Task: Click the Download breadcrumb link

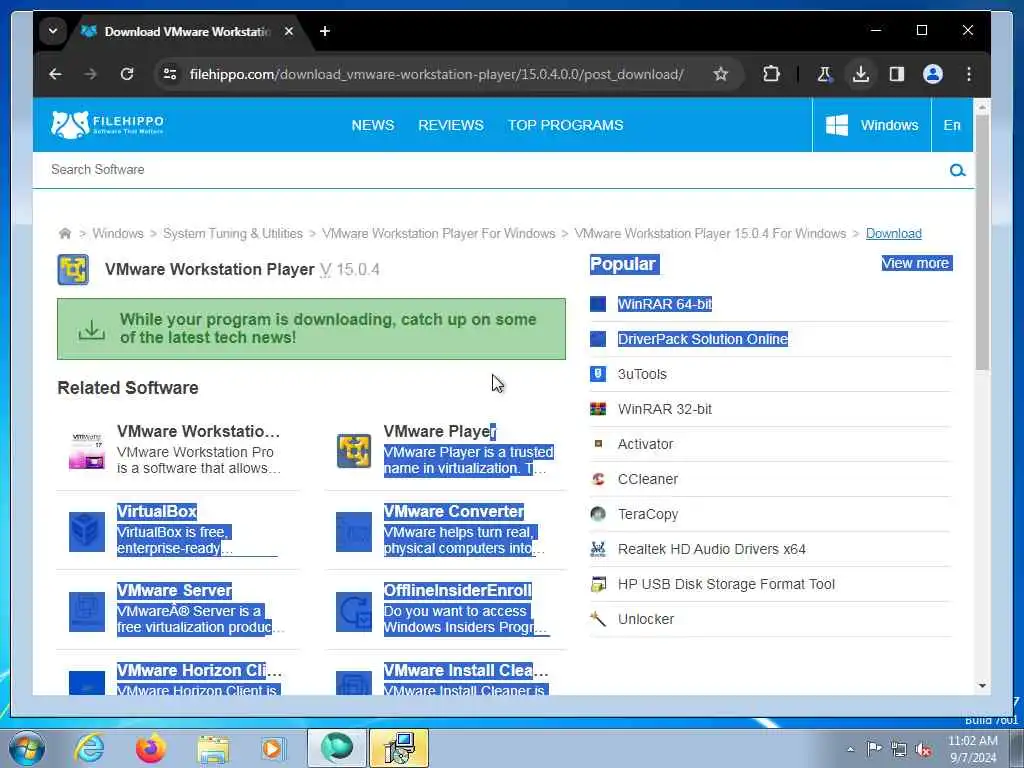Action: pos(893,233)
